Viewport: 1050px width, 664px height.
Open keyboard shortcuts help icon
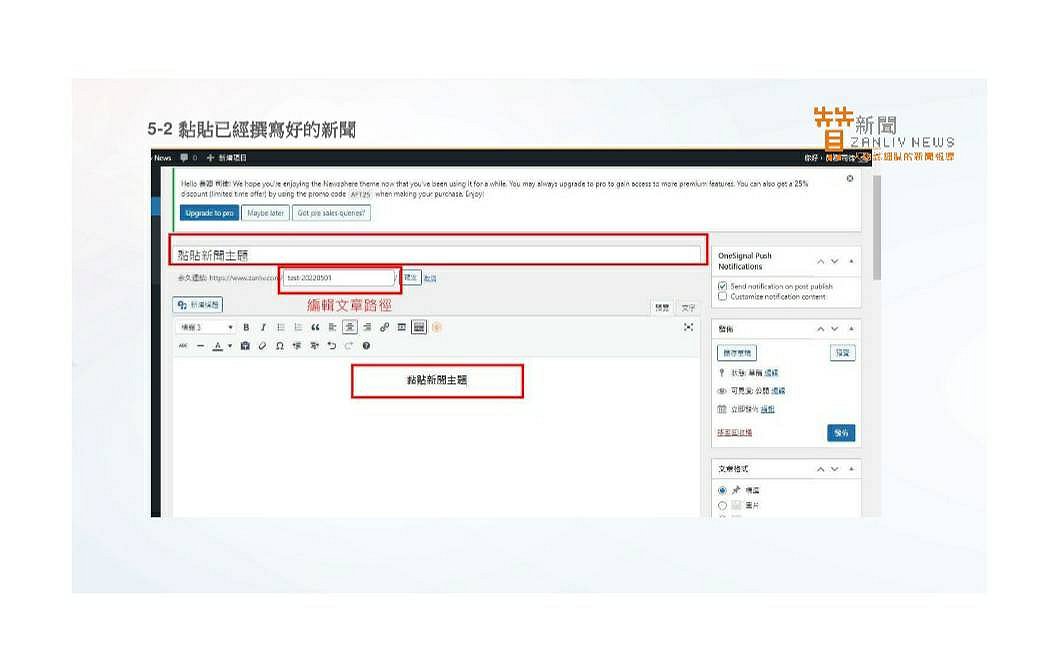366,346
